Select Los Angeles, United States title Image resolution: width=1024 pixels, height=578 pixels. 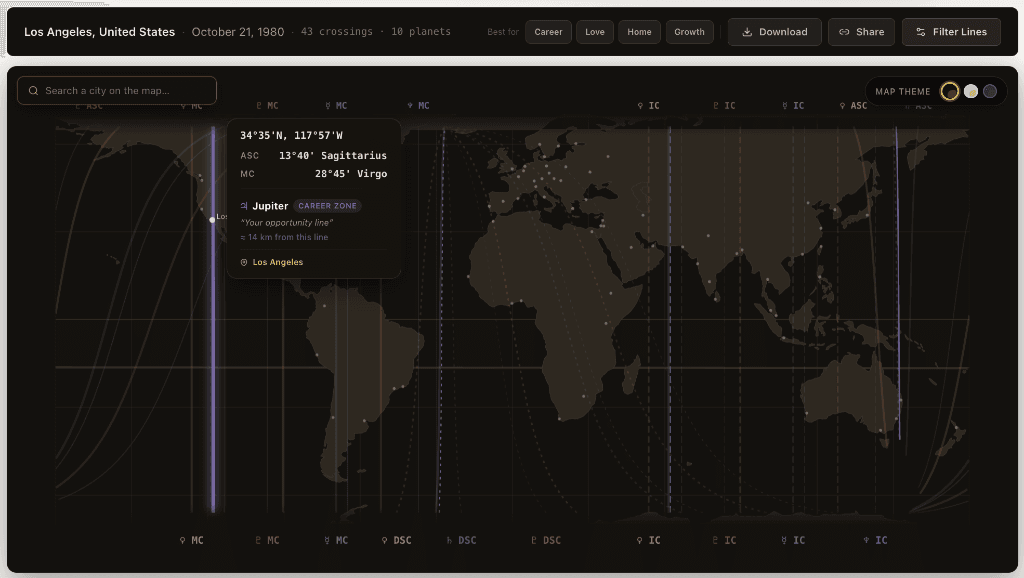[x=99, y=31]
